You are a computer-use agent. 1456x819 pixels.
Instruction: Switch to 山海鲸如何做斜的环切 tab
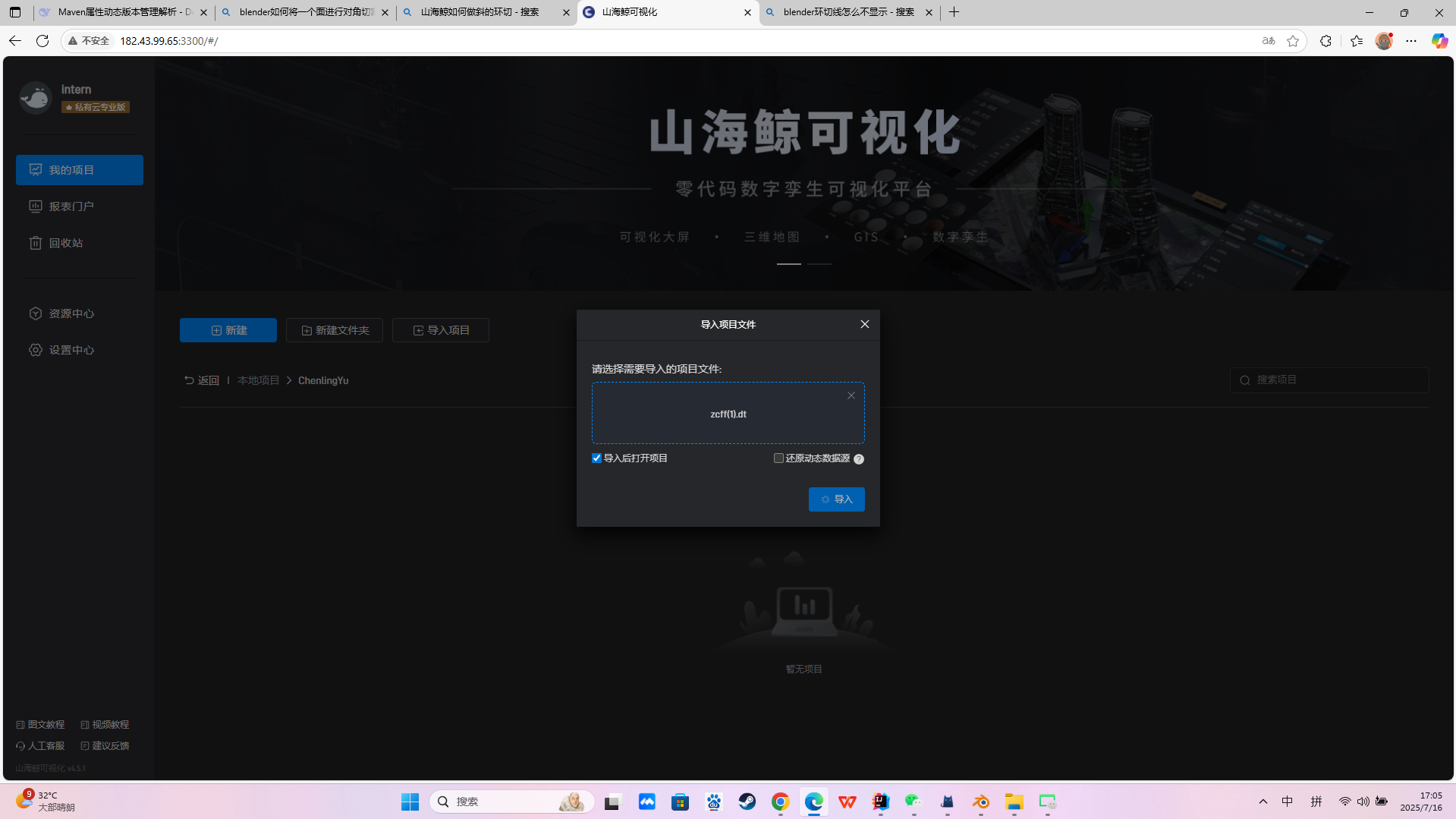coord(486,12)
